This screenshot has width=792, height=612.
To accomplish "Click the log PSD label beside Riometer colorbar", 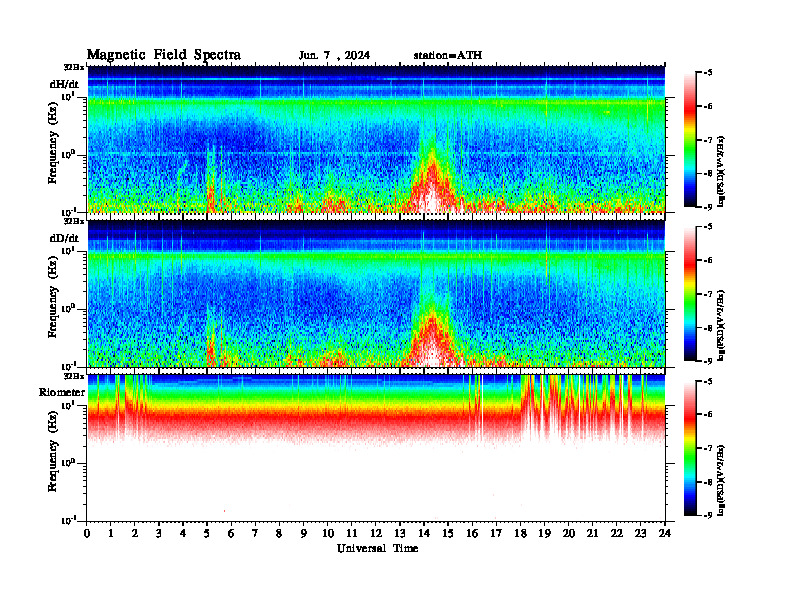I will click(x=721, y=480).
